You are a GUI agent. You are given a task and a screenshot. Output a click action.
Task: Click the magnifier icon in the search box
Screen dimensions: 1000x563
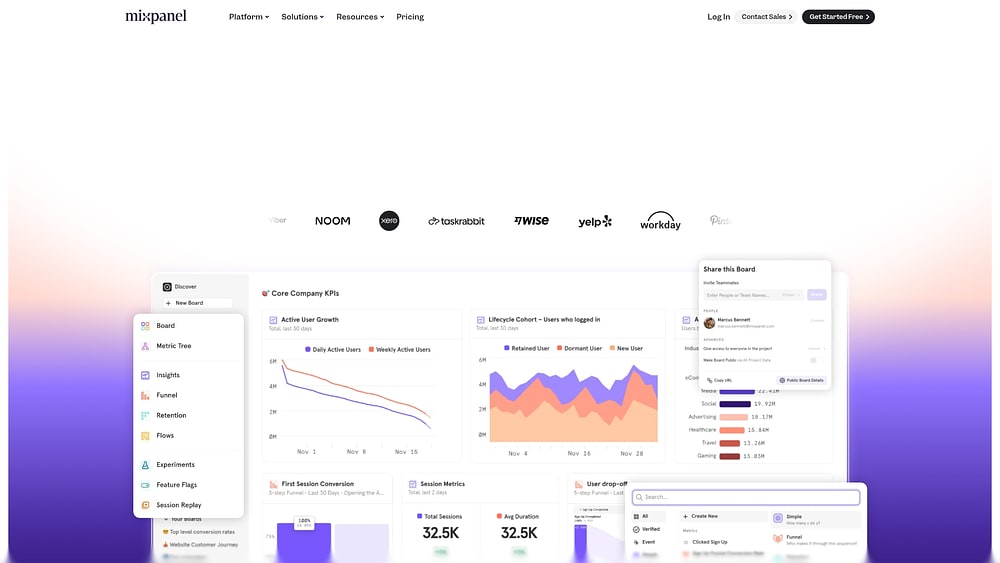[639, 497]
